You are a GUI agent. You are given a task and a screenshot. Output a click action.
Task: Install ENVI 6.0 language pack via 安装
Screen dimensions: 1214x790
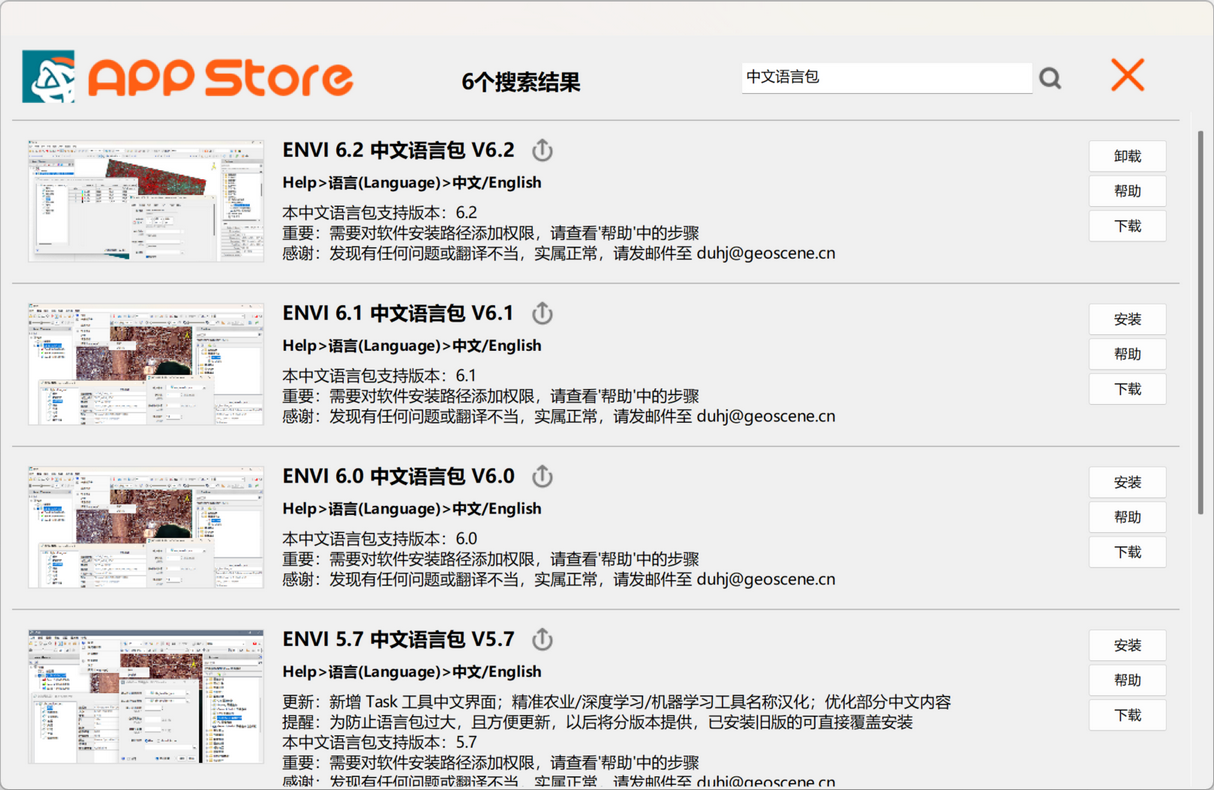(1127, 482)
